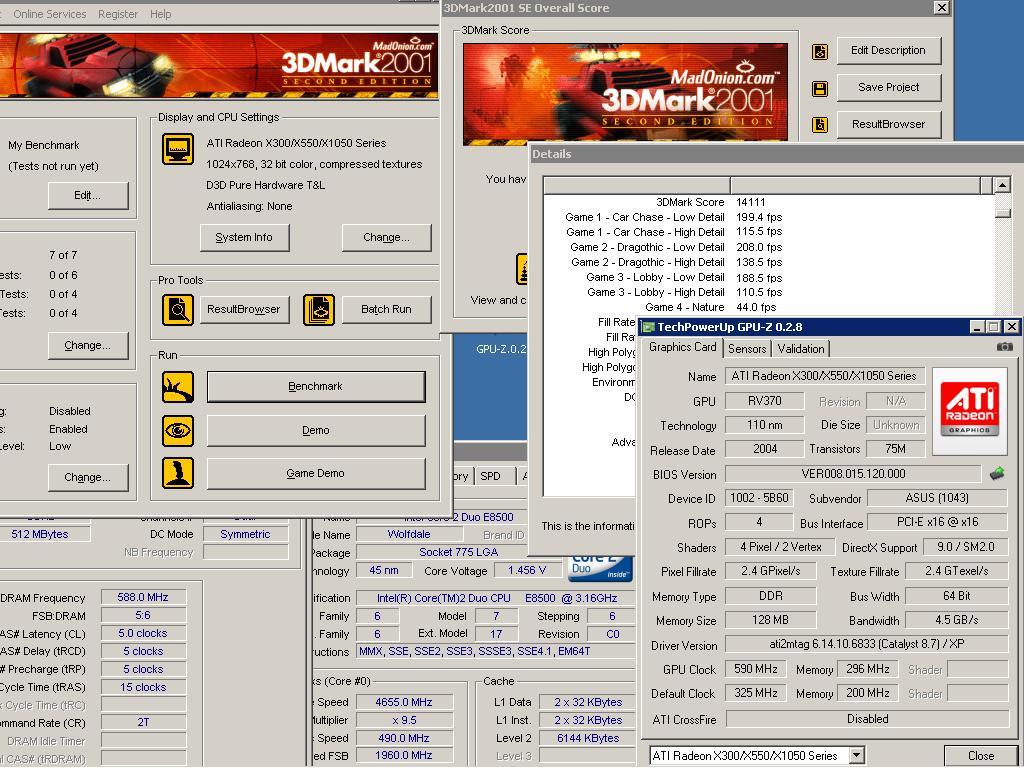Viewport: 1024px width, 768px height.
Task: Click the BIOS save chip icon in GPU-Z
Action: pyautogui.click(x=997, y=473)
